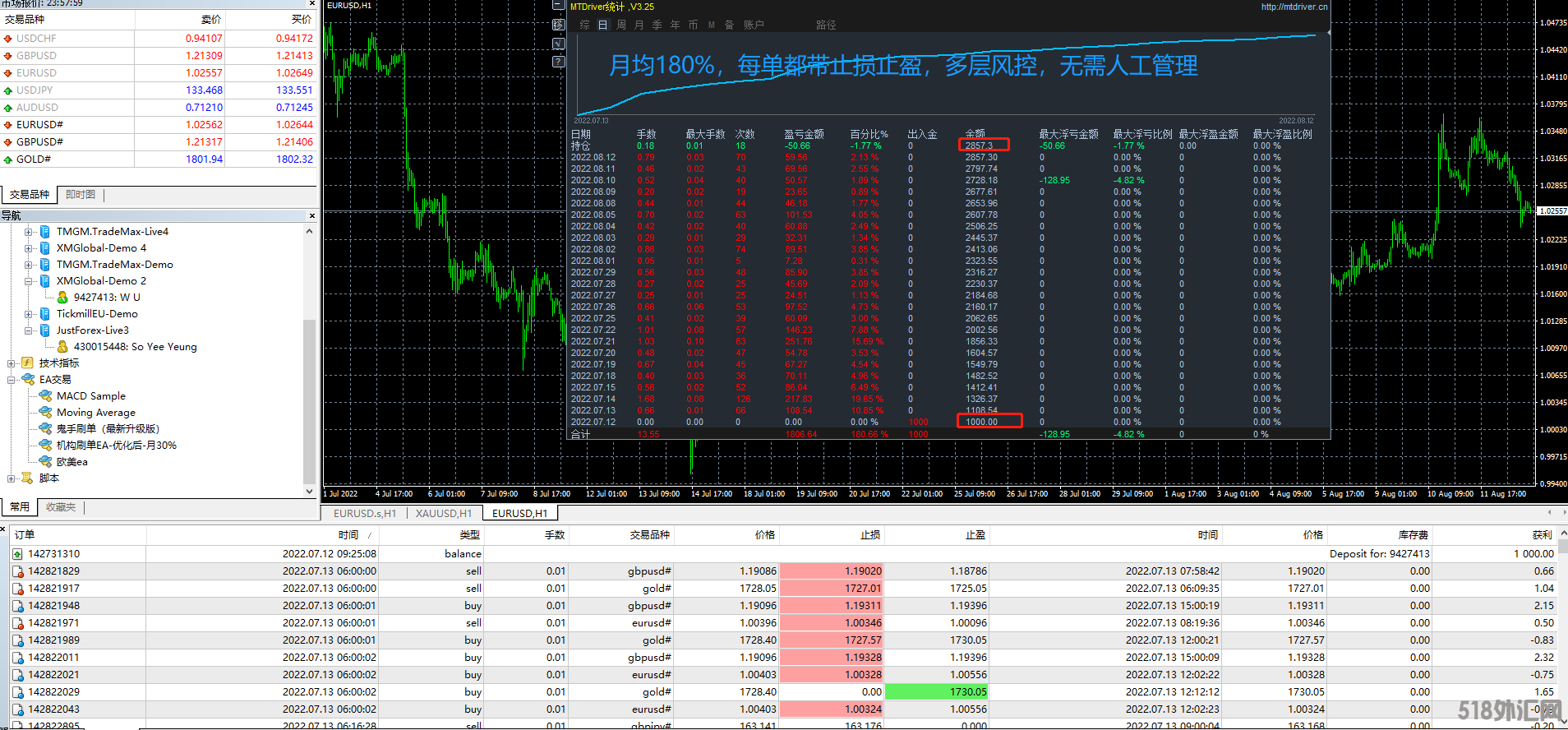Click the 技术指标 indicators folder icon
This screenshot has width=1568, height=730.
[x=28, y=363]
